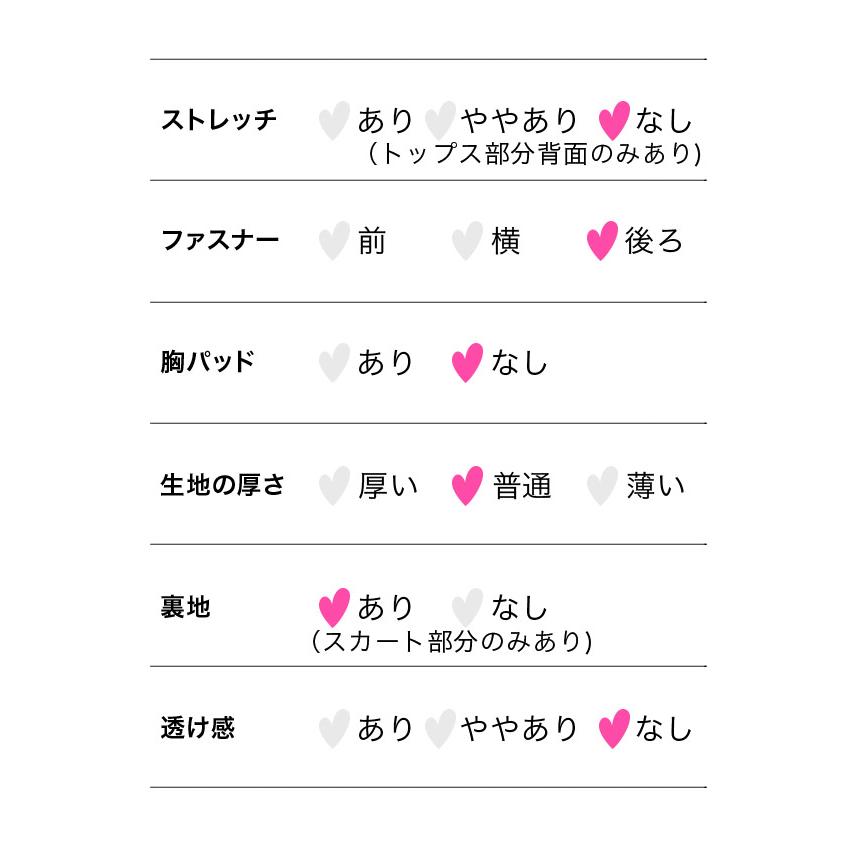Click the ストレッチ row label
Viewport: 854px width, 854px height.
[x=218, y=121]
